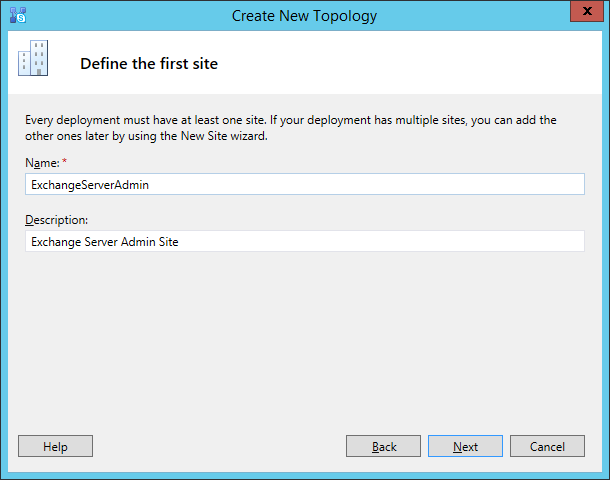The image size is (610, 480).
Task: Click the 'Define the first site' heading
Action: coord(149,64)
